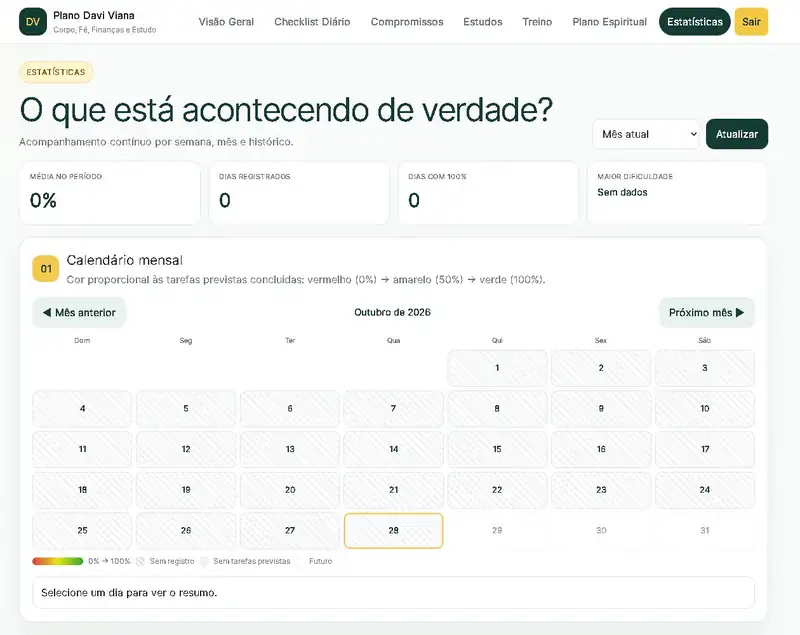The width and height of the screenshot is (800, 635).
Task: Expand the Mês atual period dropdown
Action: 646,134
